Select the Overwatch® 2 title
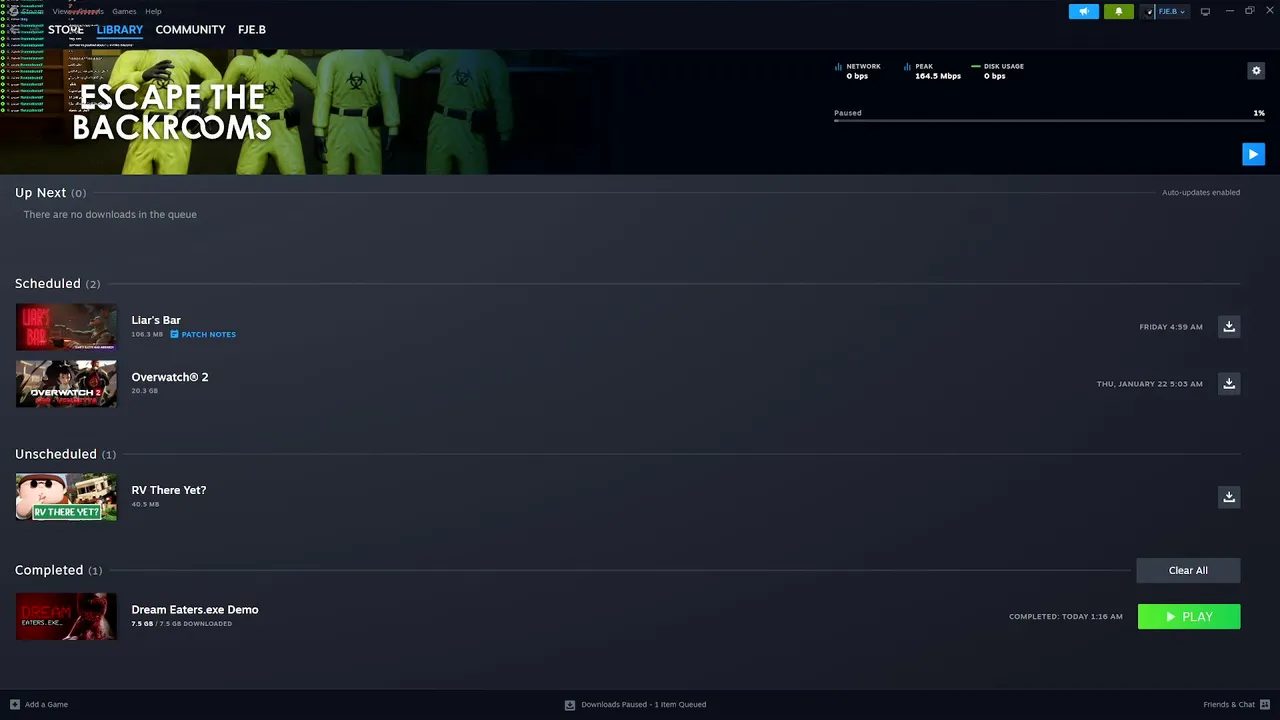1280x720 pixels. pyautogui.click(x=170, y=377)
